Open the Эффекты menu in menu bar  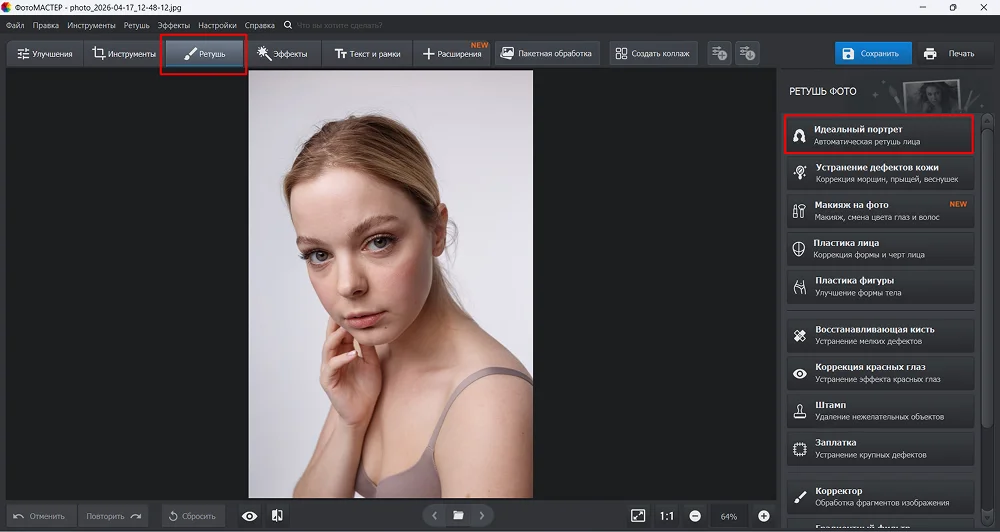point(173,26)
